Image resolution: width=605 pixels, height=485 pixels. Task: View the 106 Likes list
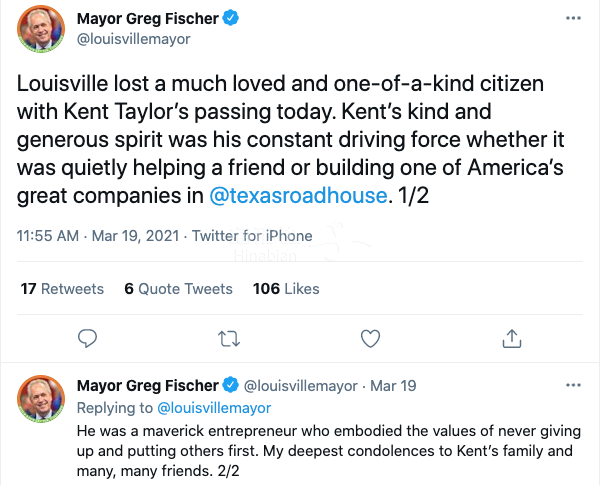coord(286,288)
